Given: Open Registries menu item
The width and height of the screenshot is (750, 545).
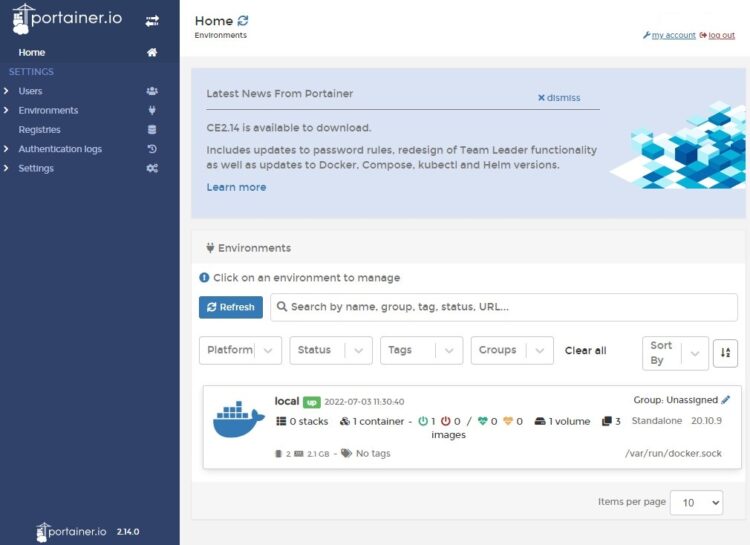Looking at the screenshot, I should 39,130.
